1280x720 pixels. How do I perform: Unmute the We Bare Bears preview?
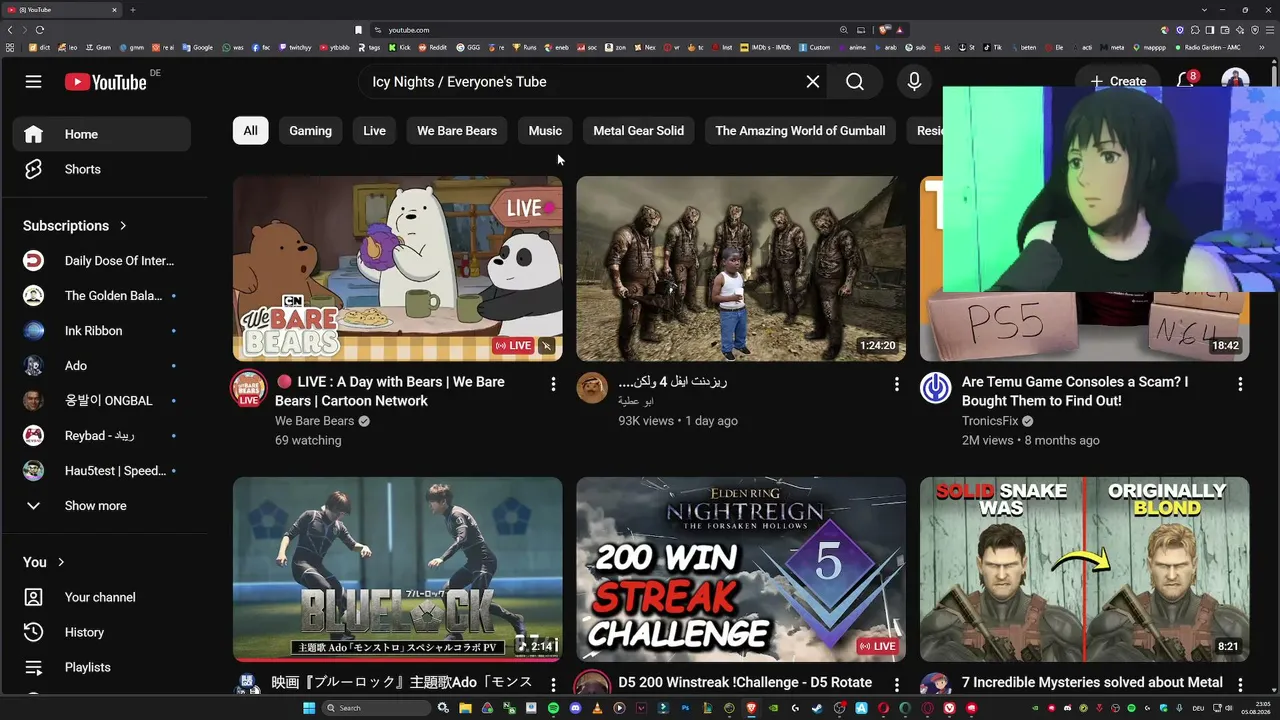pos(546,346)
